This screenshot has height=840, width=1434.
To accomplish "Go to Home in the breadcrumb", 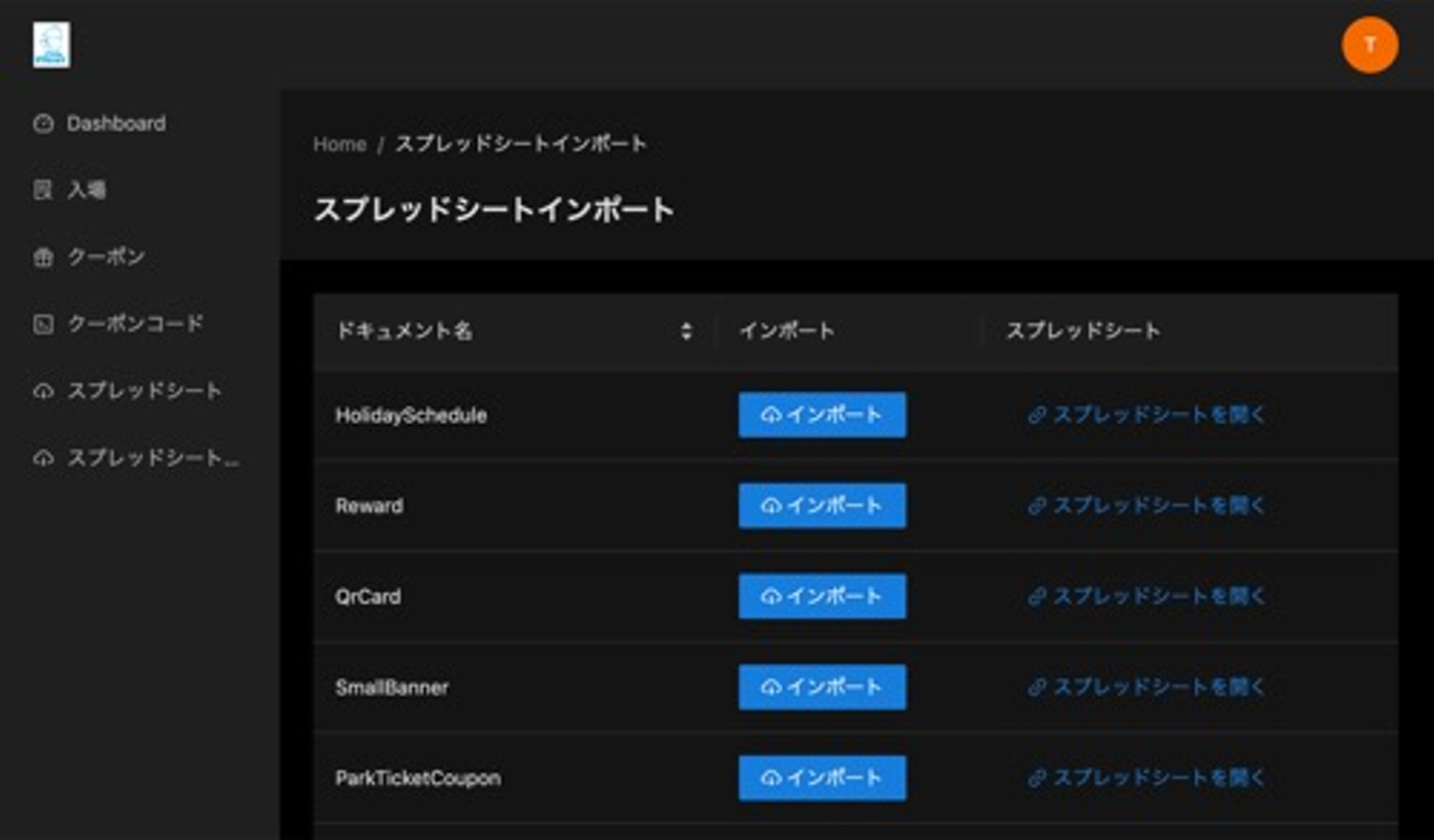I will pyautogui.click(x=340, y=144).
